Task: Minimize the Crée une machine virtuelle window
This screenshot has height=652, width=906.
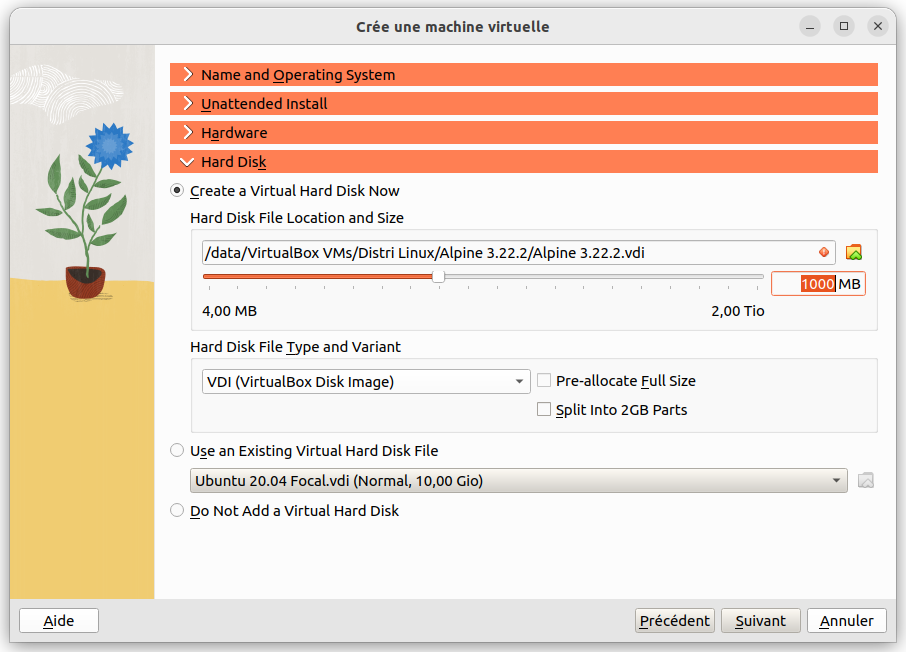Action: click(811, 26)
